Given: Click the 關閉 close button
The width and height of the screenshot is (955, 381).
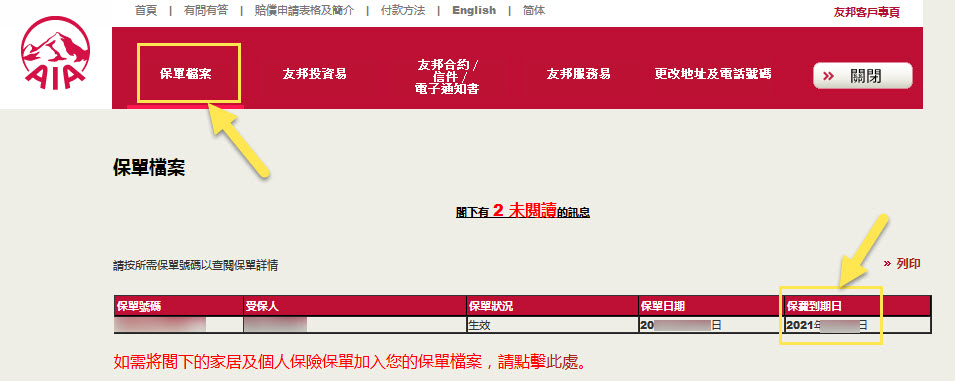Looking at the screenshot, I should click(x=862, y=76).
